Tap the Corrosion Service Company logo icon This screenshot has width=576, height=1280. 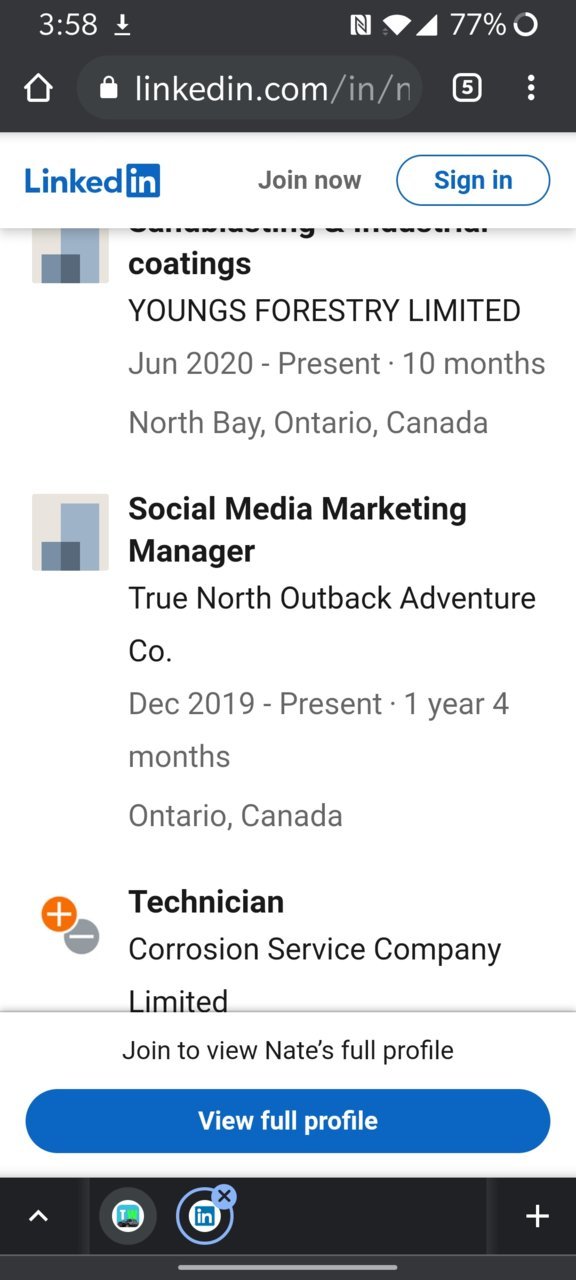point(70,925)
